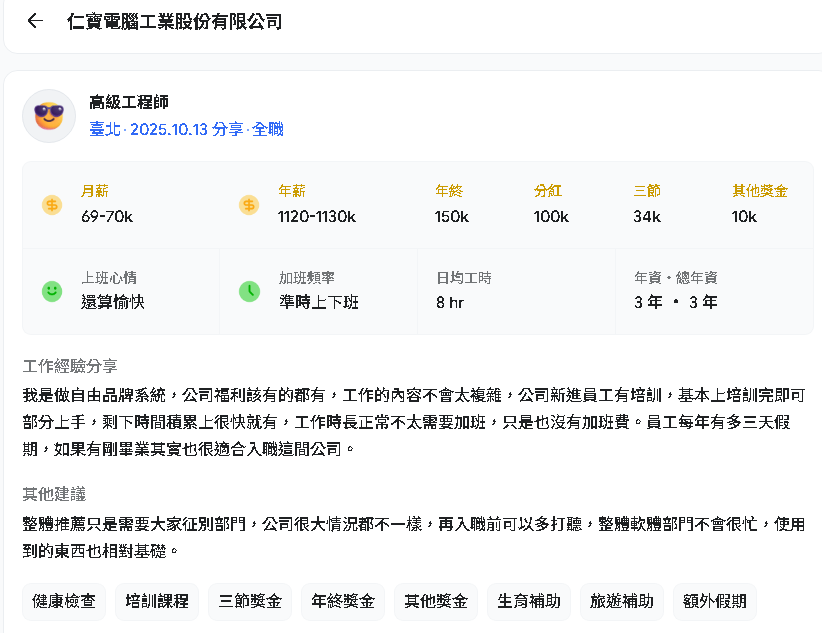
Task: Click the 其他建議 section heading
Action: click(x=54, y=494)
